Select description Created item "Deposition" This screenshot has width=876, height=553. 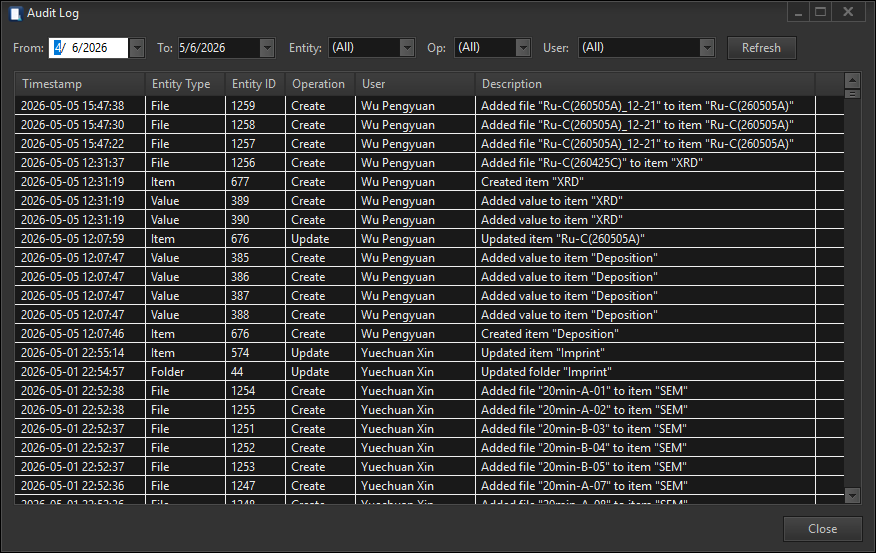[645, 333]
